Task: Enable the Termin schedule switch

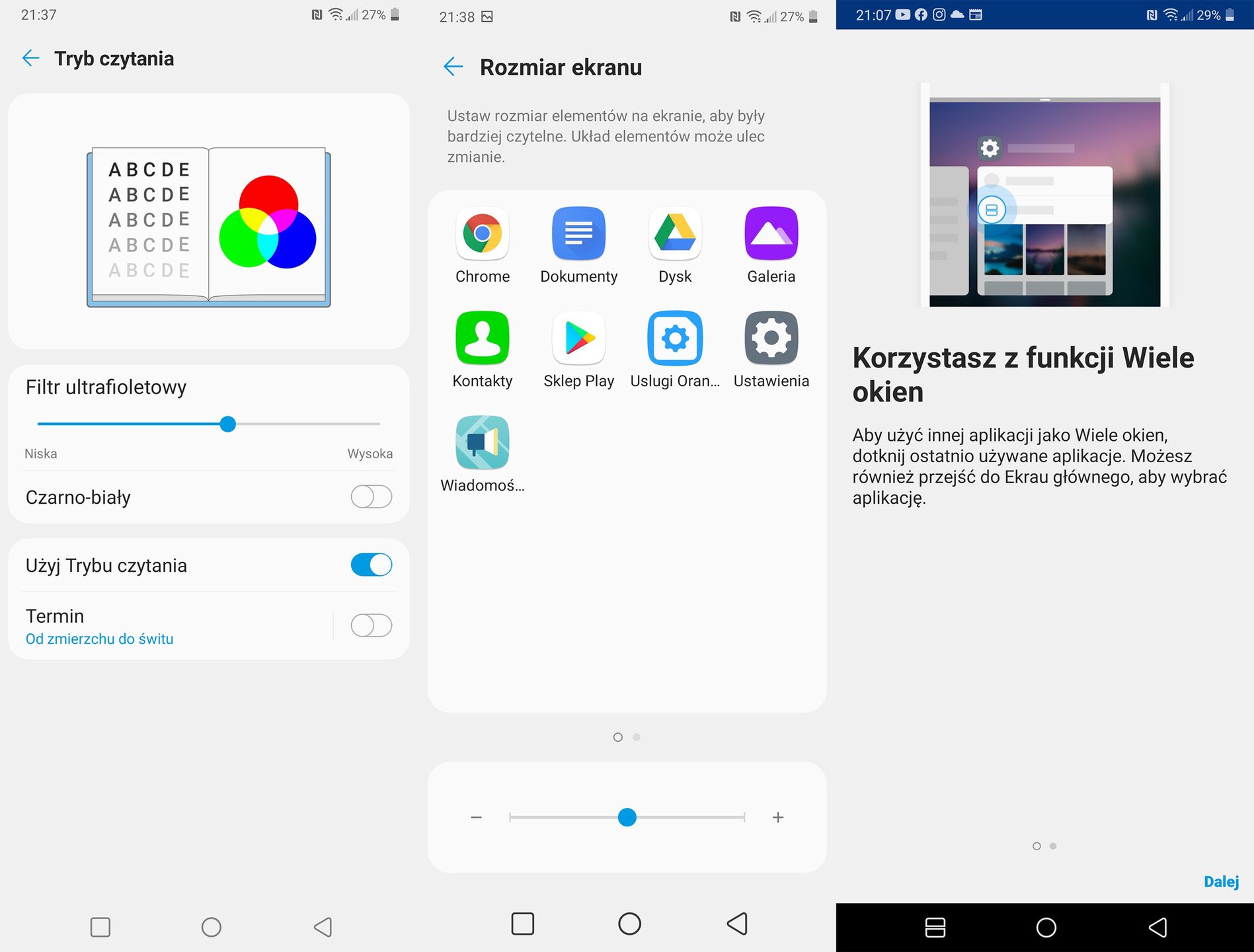Action: click(372, 625)
